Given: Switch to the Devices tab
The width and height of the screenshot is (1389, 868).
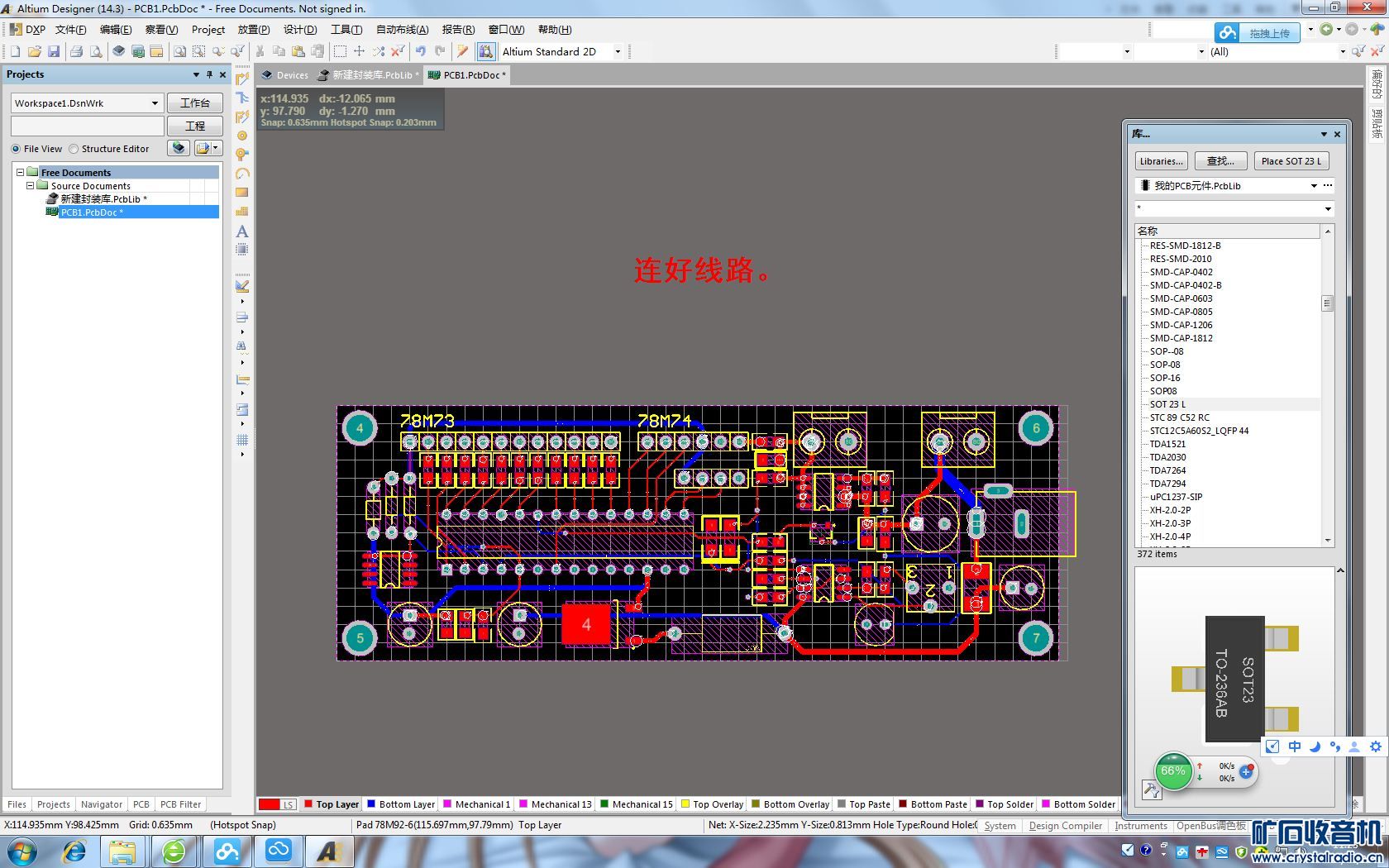Looking at the screenshot, I should click(285, 74).
